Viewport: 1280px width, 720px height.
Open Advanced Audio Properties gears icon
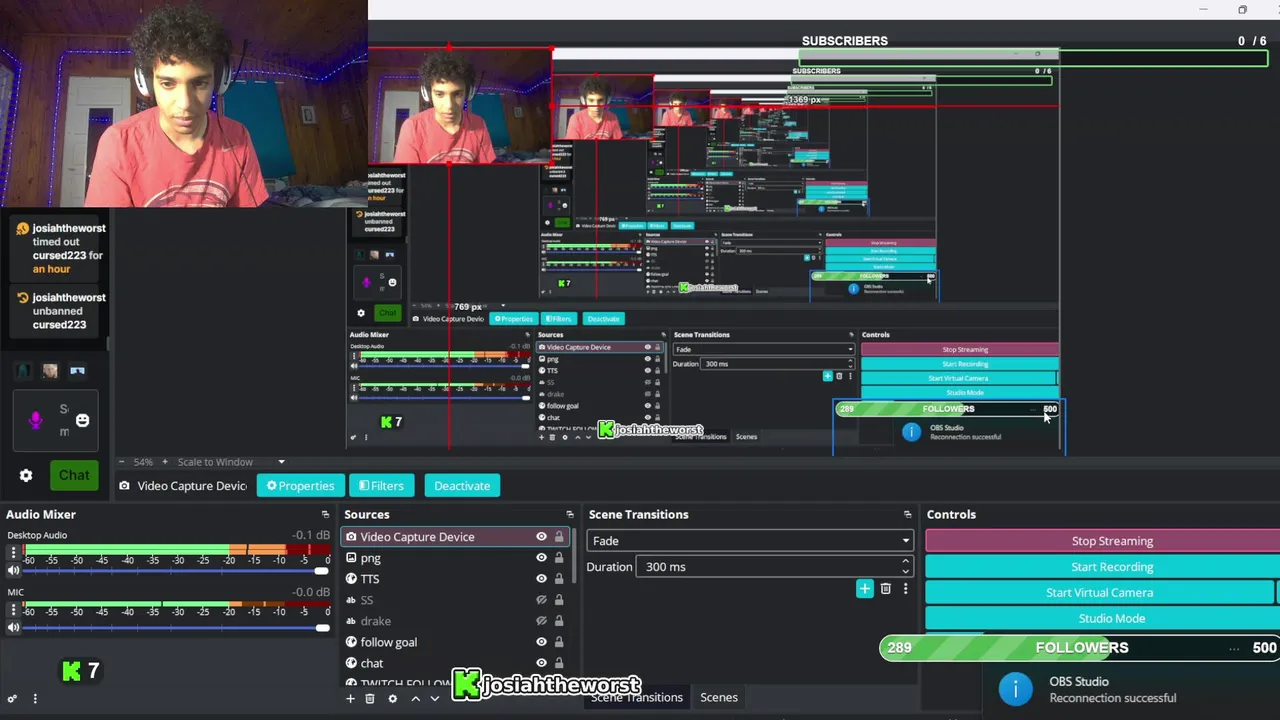pyautogui.click(x=12, y=699)
